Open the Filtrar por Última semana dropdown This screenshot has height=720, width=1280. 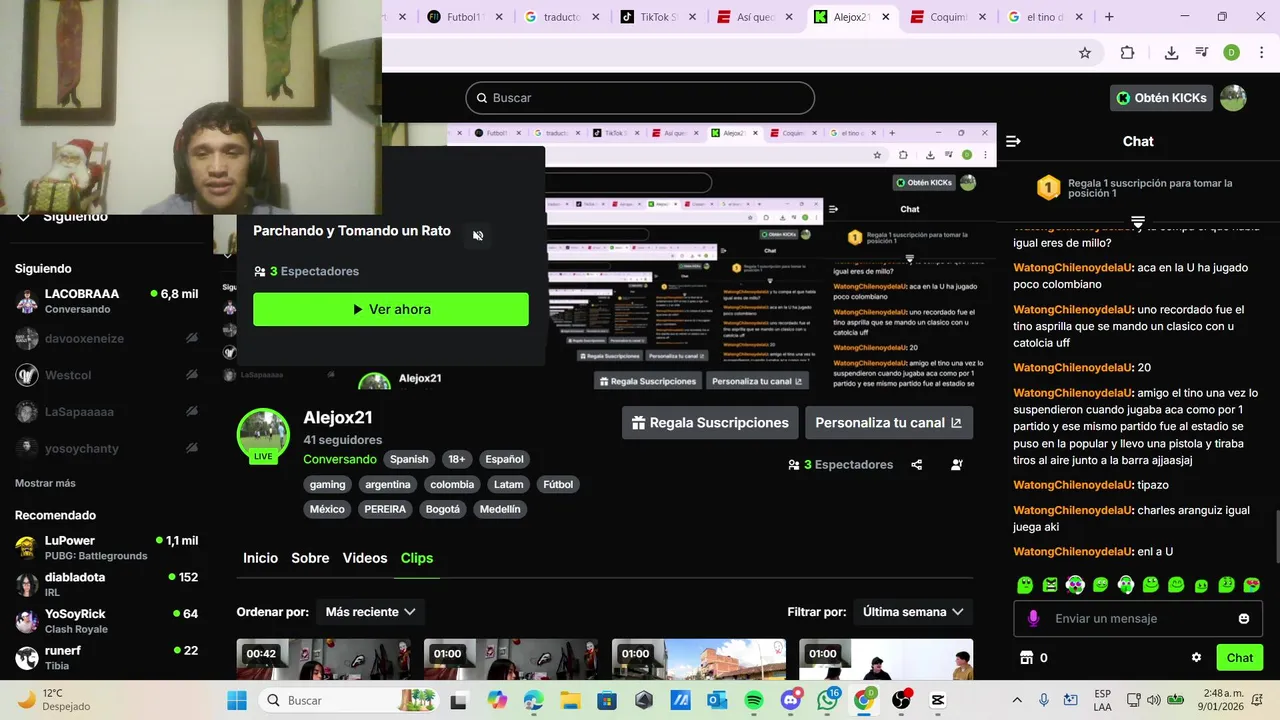tap(913, 612)
